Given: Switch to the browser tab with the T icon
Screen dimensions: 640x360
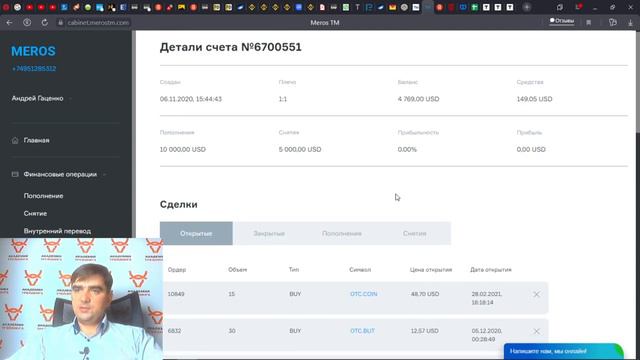Looking at the screenshot, I should click(x=358, y=7).
